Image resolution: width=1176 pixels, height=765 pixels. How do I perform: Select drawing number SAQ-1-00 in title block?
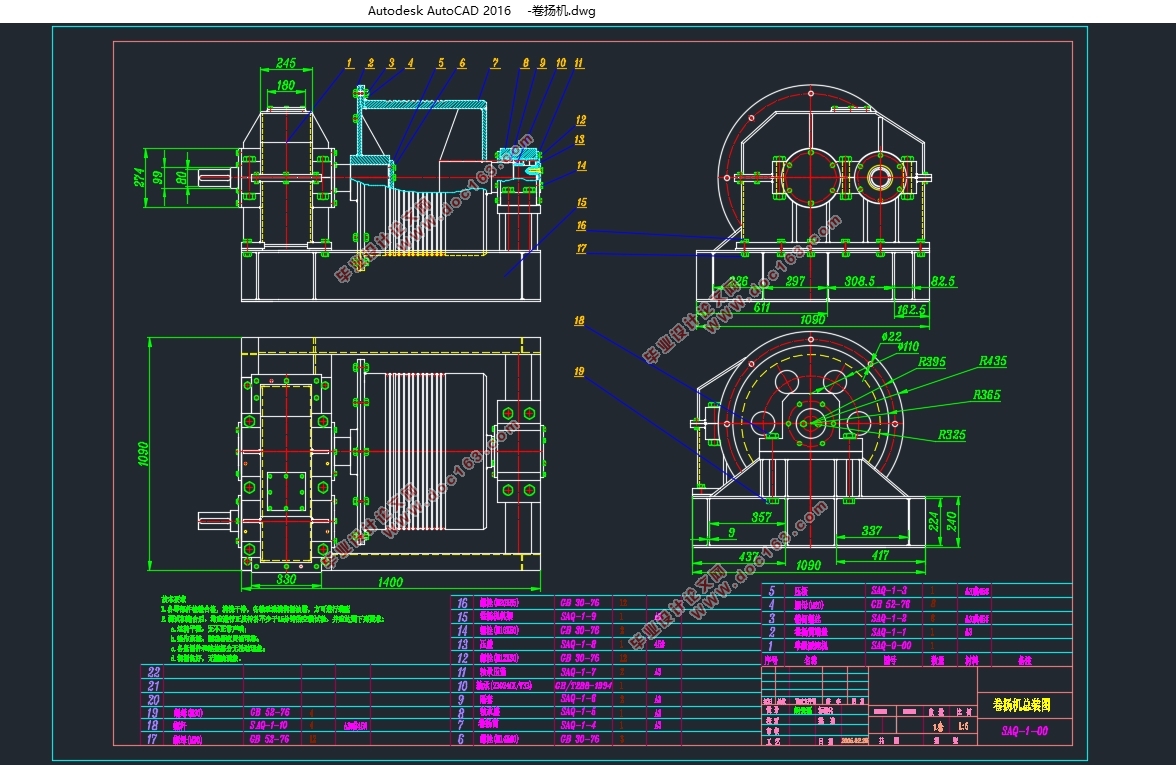tap(1024, 730)
